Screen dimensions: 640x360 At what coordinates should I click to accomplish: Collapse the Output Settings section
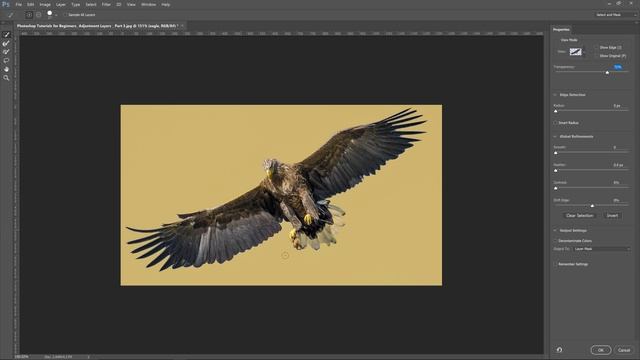555,231
